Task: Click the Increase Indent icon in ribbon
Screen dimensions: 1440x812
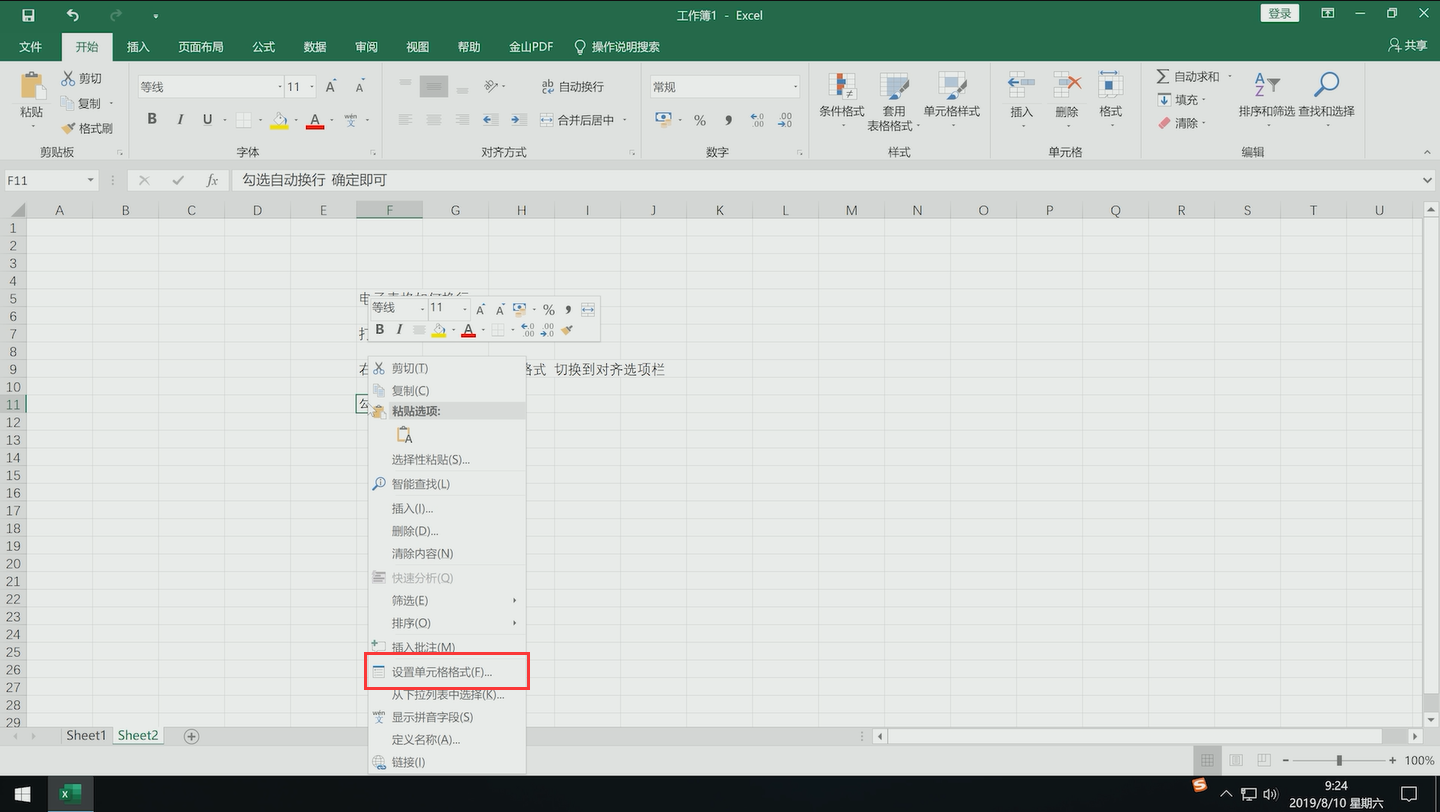Action: 518,120
